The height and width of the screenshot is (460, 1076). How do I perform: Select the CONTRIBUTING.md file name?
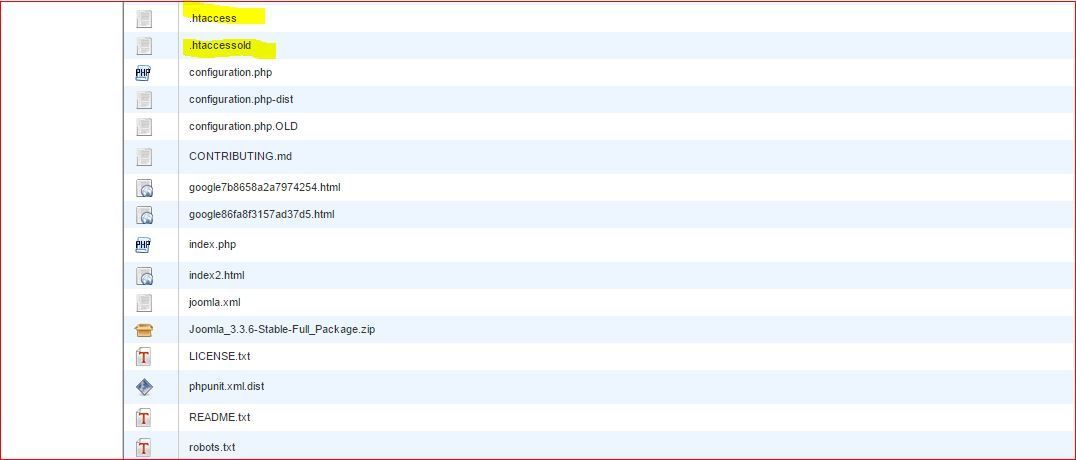pyautogui.click(x=240, y=157)
